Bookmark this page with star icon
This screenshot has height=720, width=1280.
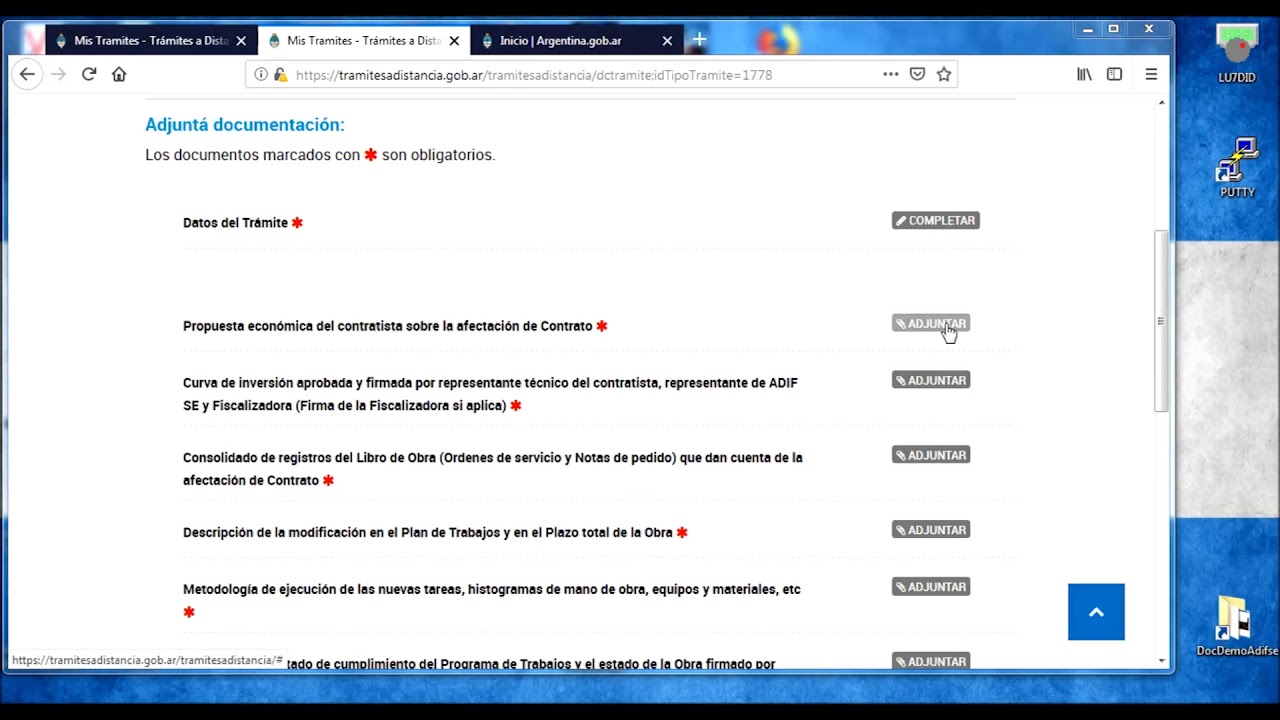tap(944, 74)
